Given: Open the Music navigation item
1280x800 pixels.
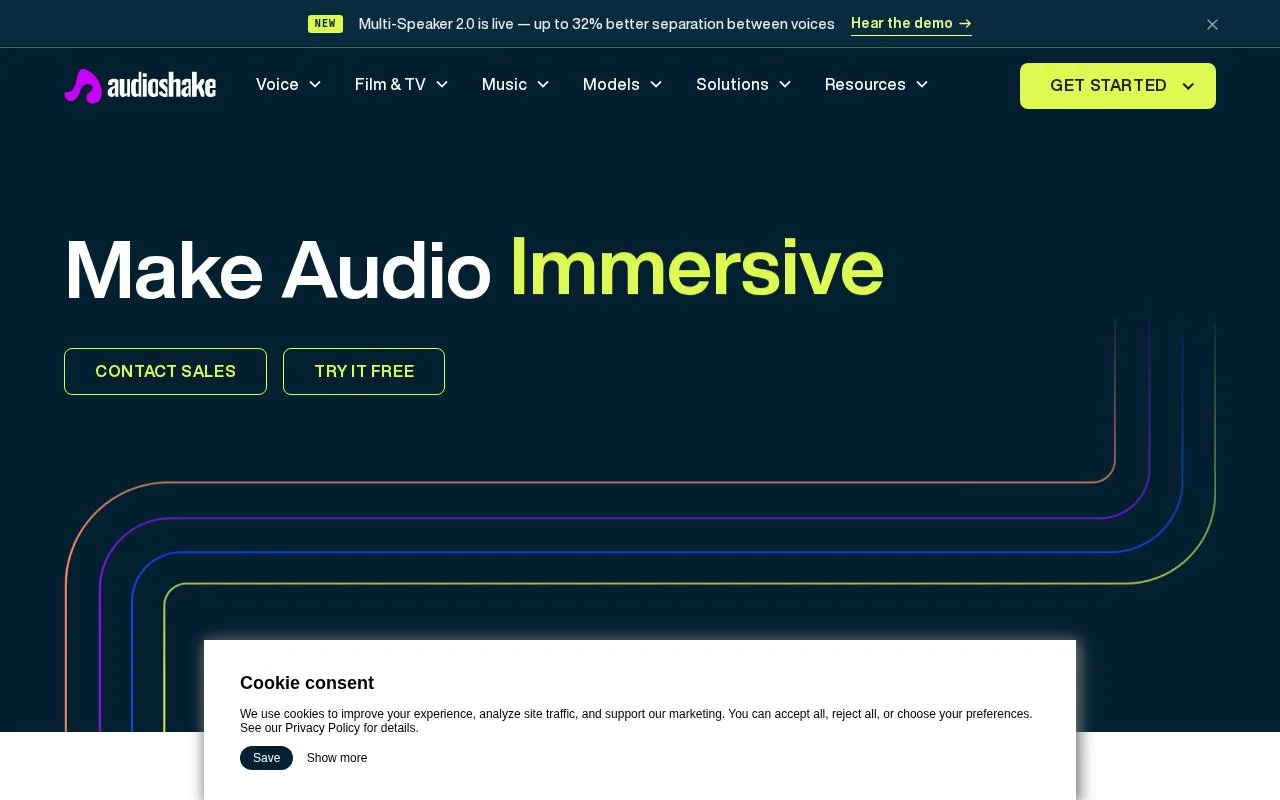Looking at the screenshot, I should (x=504, y=85).
